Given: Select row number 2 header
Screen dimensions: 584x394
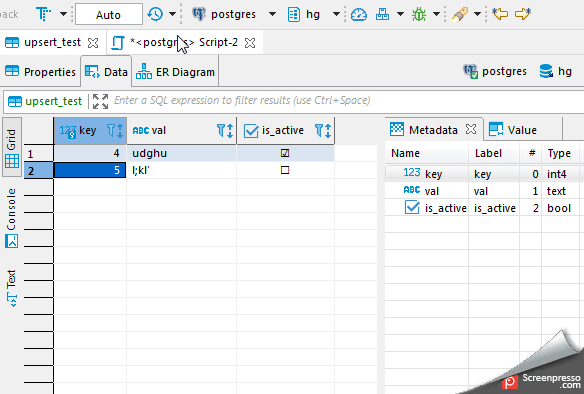Looking at the screenshot, I should 39,170.
